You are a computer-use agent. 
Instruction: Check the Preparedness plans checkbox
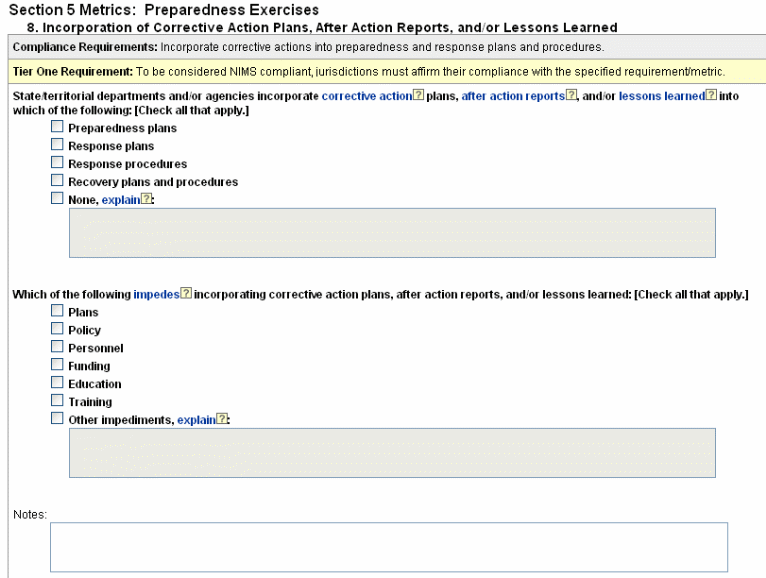pyautogui.click(x=57, y=128)
